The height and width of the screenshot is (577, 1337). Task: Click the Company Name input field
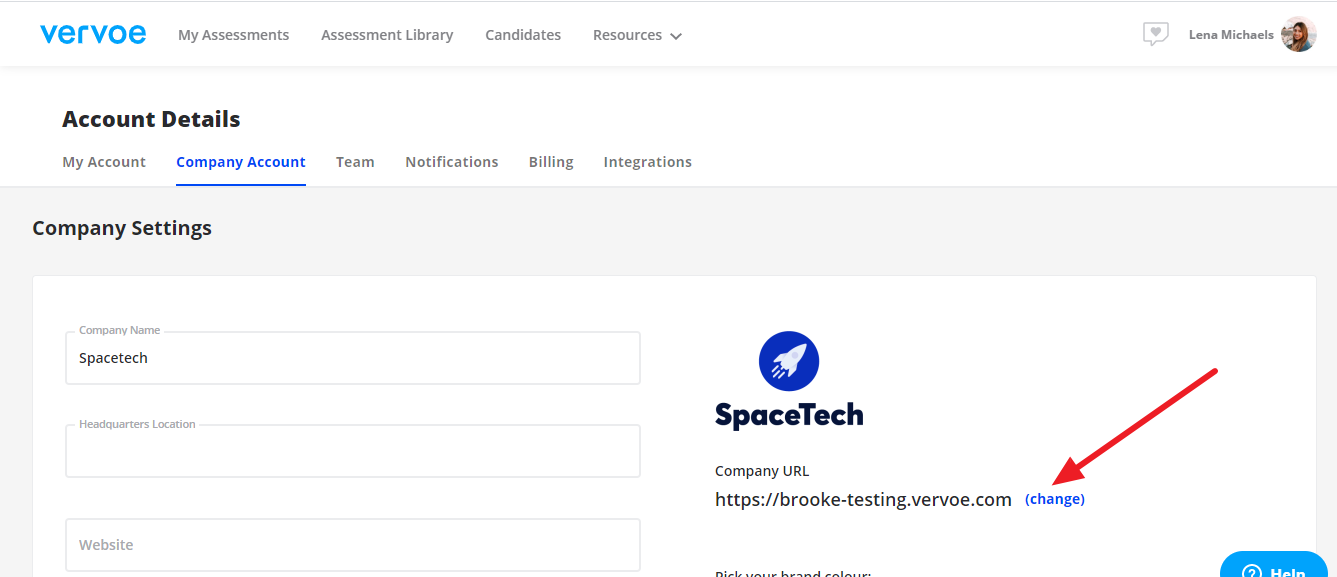coord(353,358)
